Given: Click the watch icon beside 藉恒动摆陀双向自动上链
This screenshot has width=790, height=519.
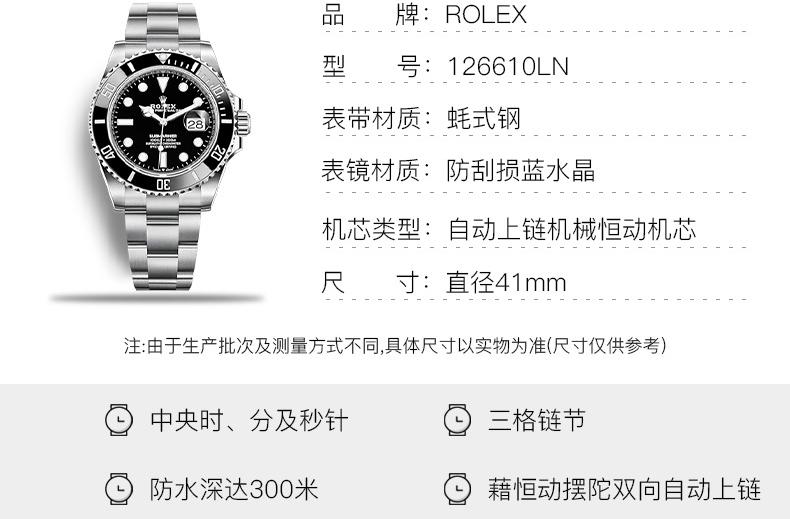Looking at the screenshot, I should [x=457, y=489].
